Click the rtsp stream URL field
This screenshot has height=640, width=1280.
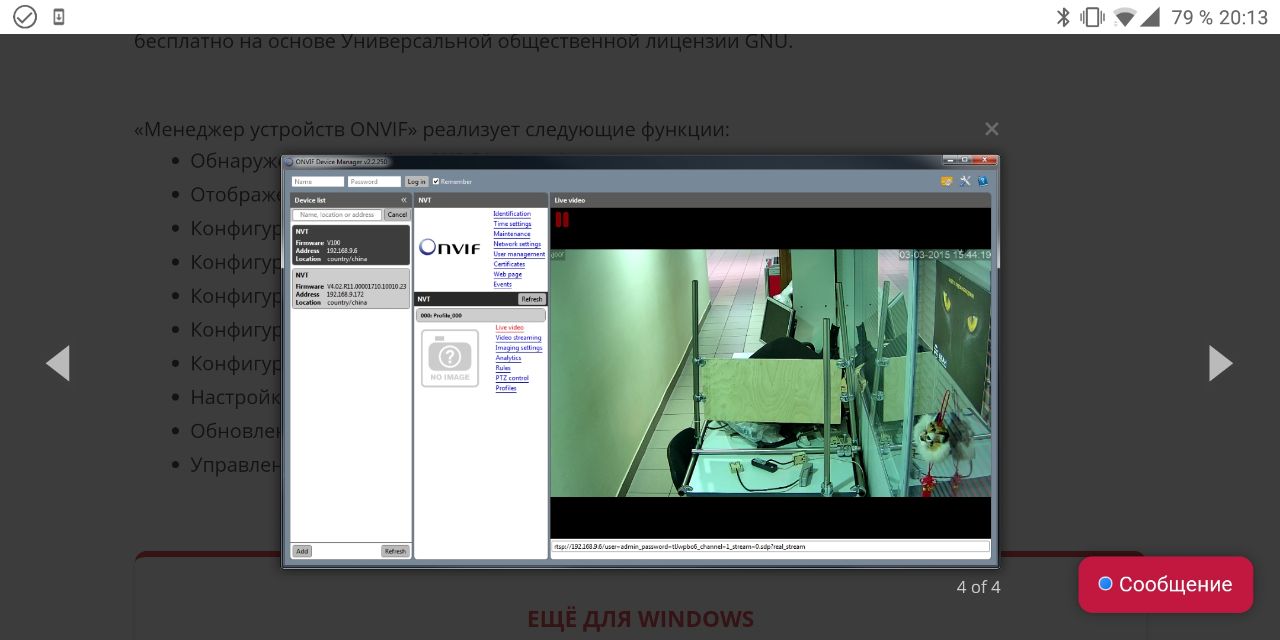tap(770, 547)
